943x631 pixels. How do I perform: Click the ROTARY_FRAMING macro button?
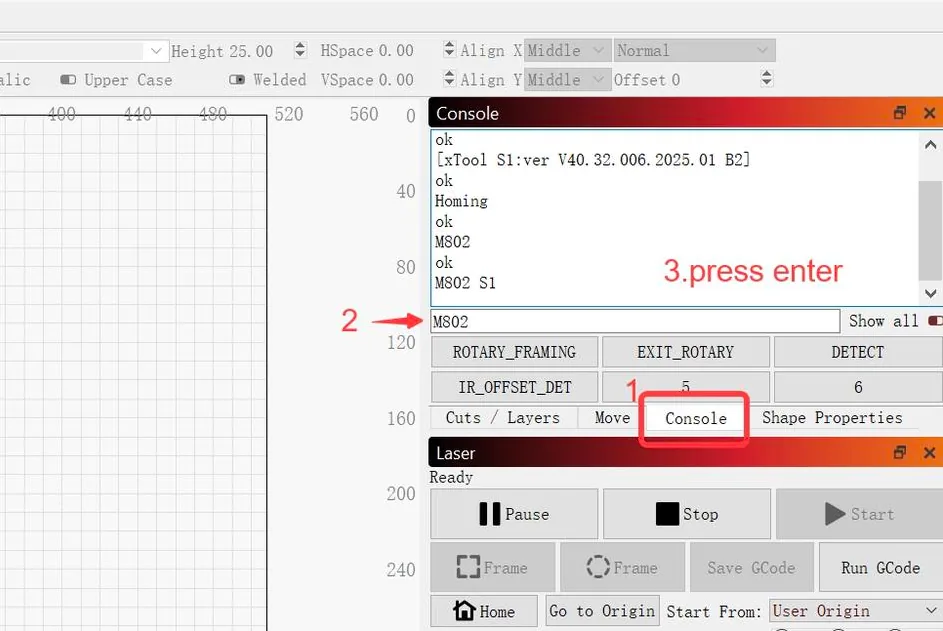tap(514, 352)
